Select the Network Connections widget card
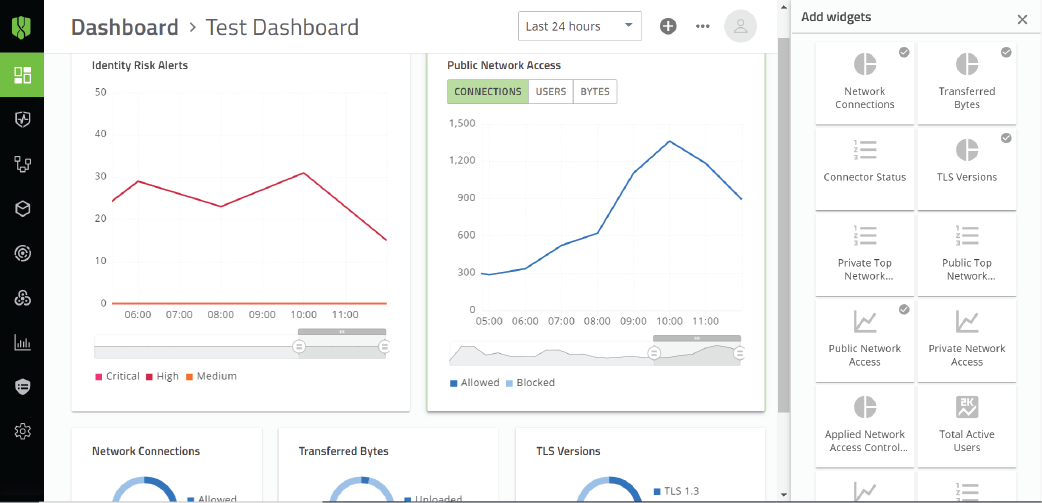1042x503 pixels. pyautogui.click(x=865, y=83)
